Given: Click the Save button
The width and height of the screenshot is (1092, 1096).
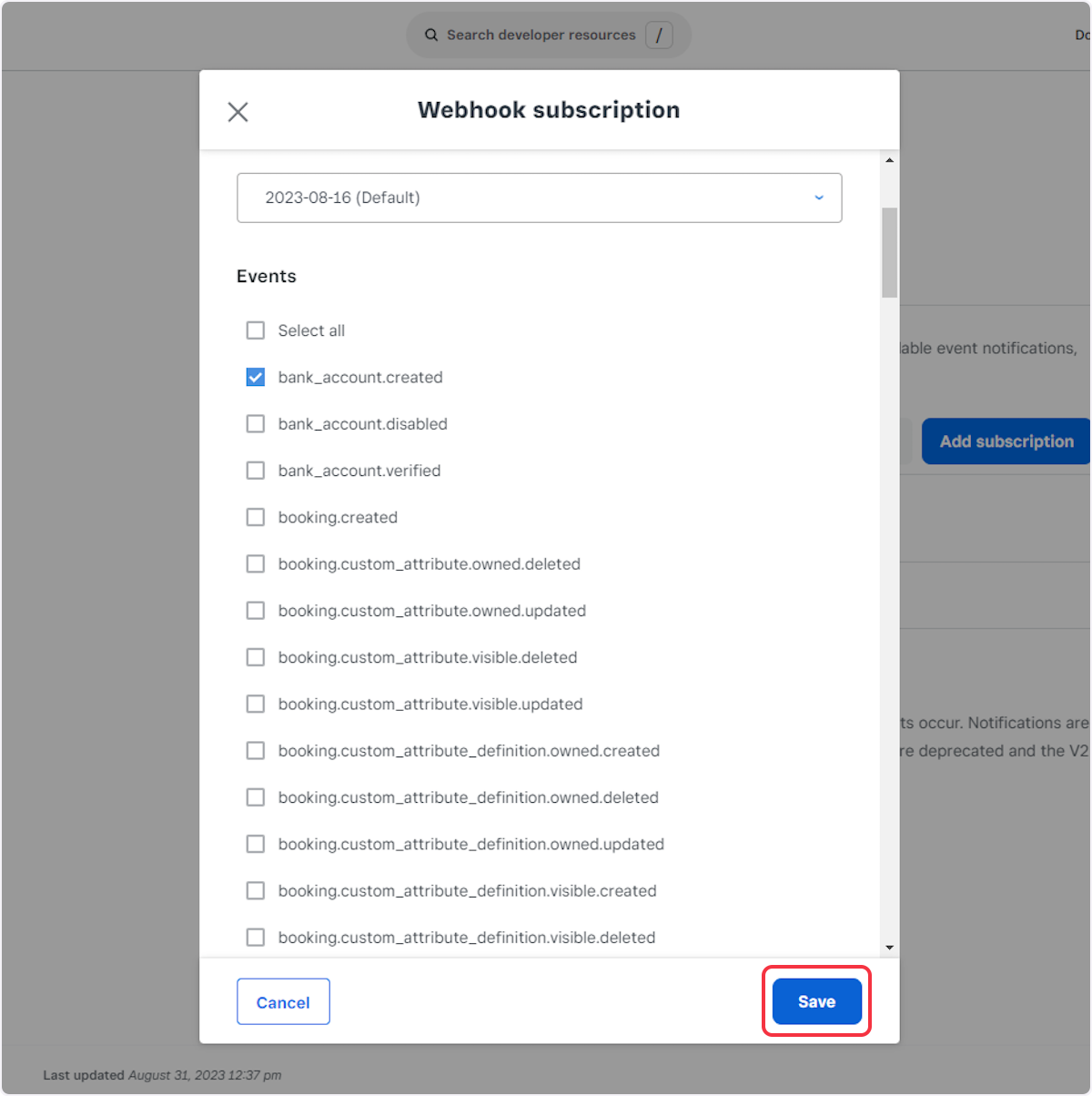Looking at the screenshot, I should [816, 1001].
